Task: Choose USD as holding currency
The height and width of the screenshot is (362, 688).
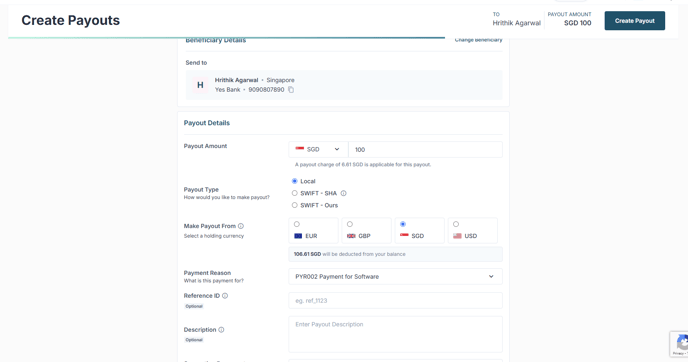Action: point(473,230)
